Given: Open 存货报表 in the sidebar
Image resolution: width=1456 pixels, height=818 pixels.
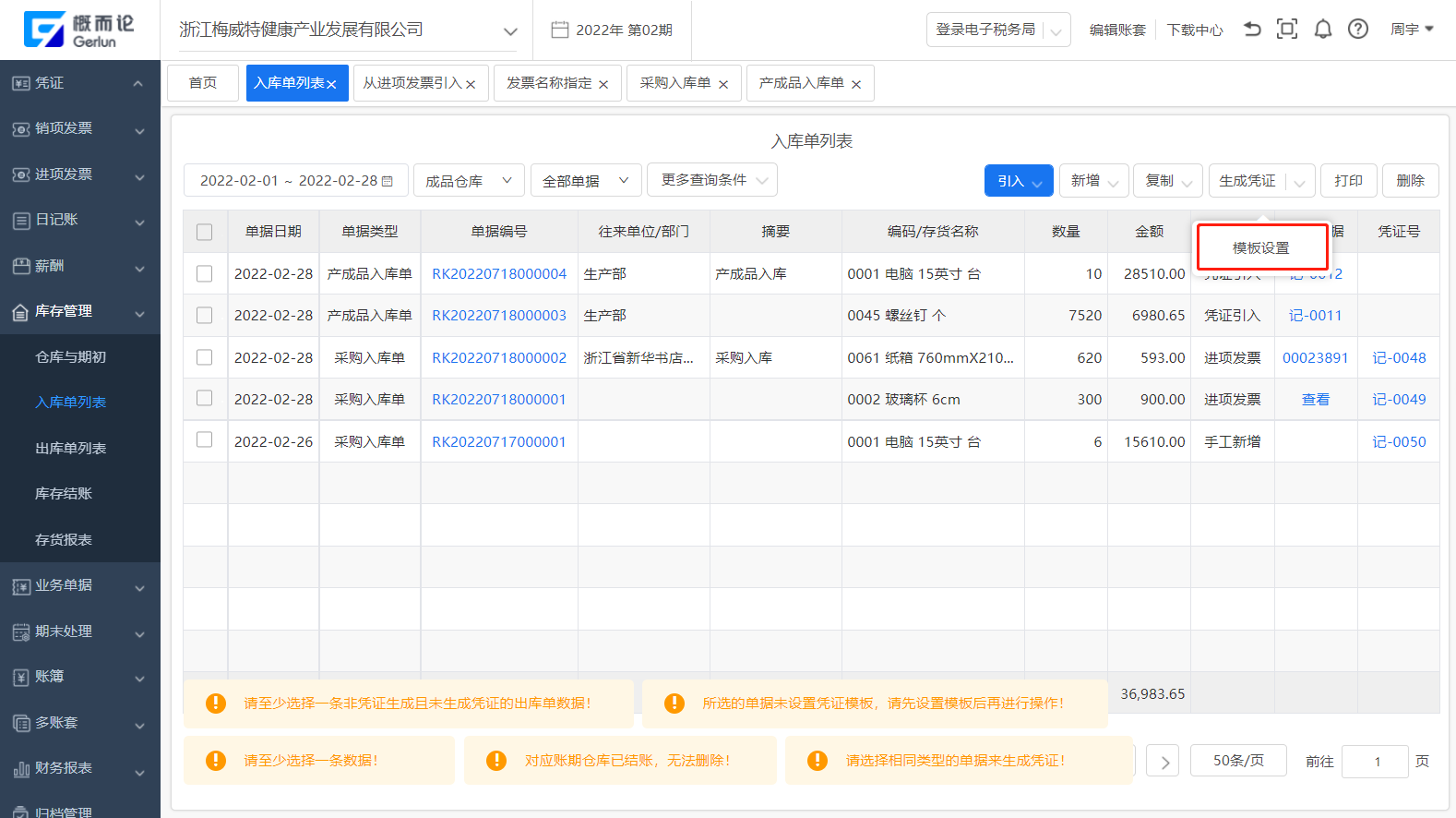Looking at the screenshot, I should pos(64,540).
